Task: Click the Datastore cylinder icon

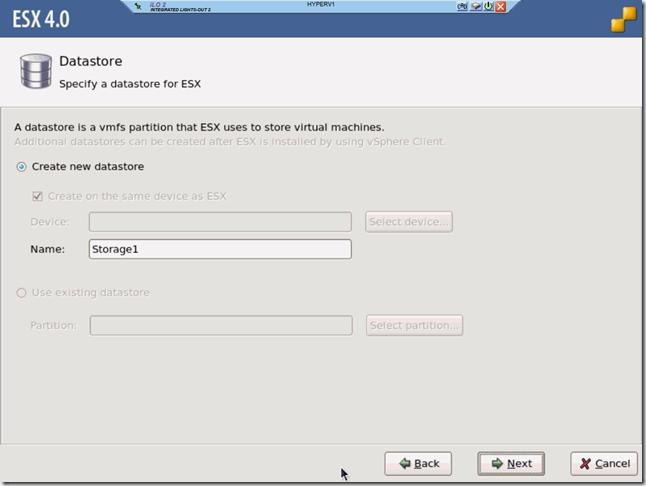Action: 36,71
